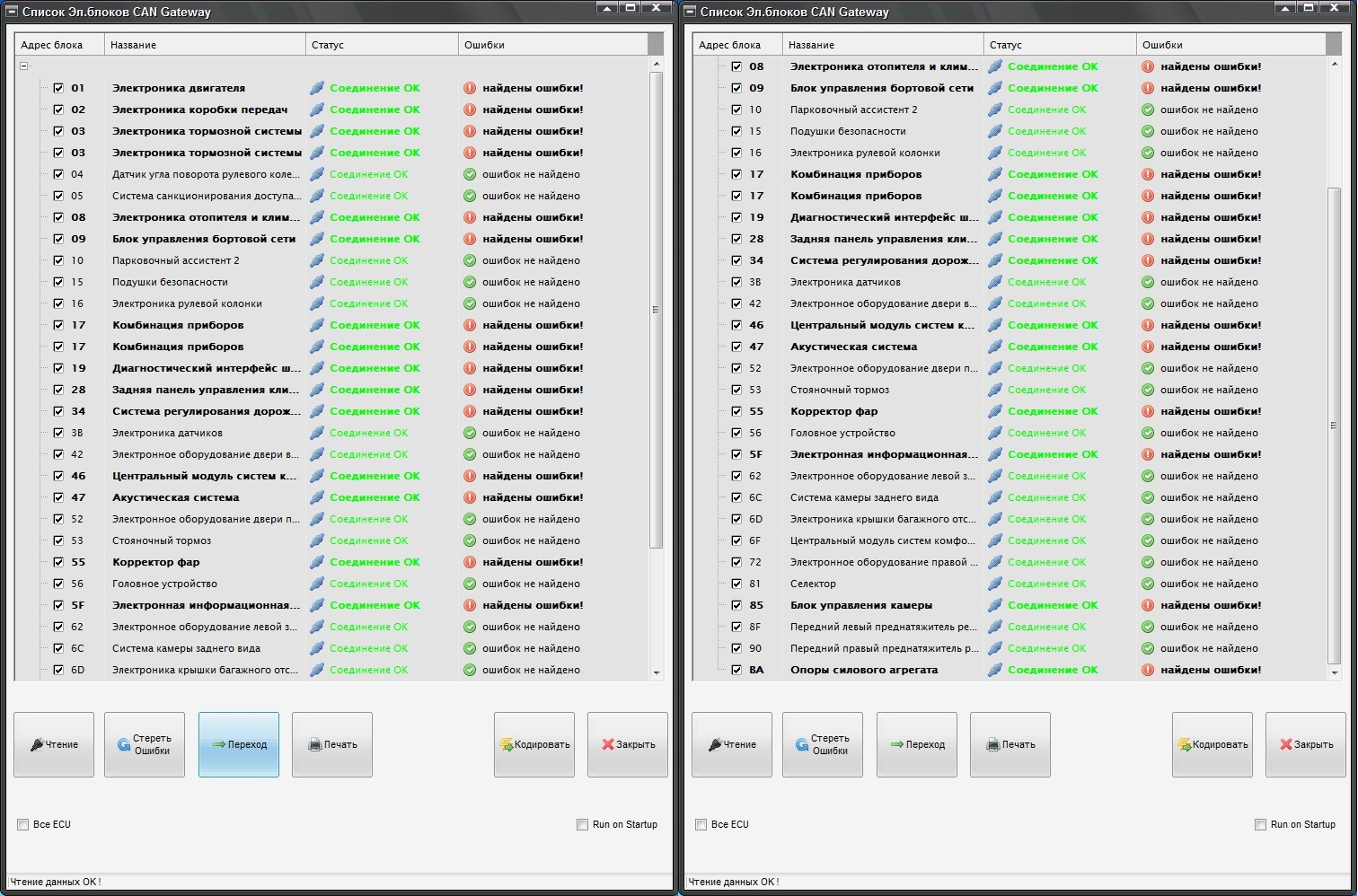Click Чтение button in left window
This screenshot has height=896, width=1358.
[54, 744]
